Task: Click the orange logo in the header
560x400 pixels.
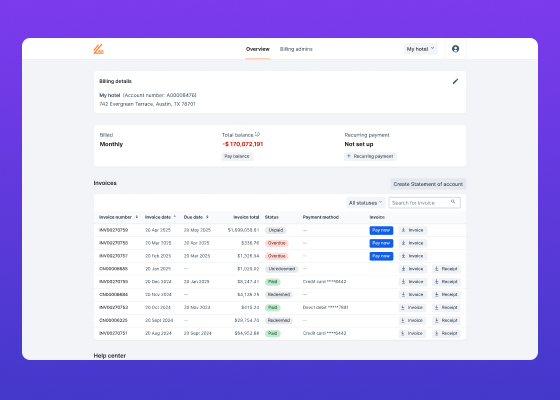Action: [99, 49]
